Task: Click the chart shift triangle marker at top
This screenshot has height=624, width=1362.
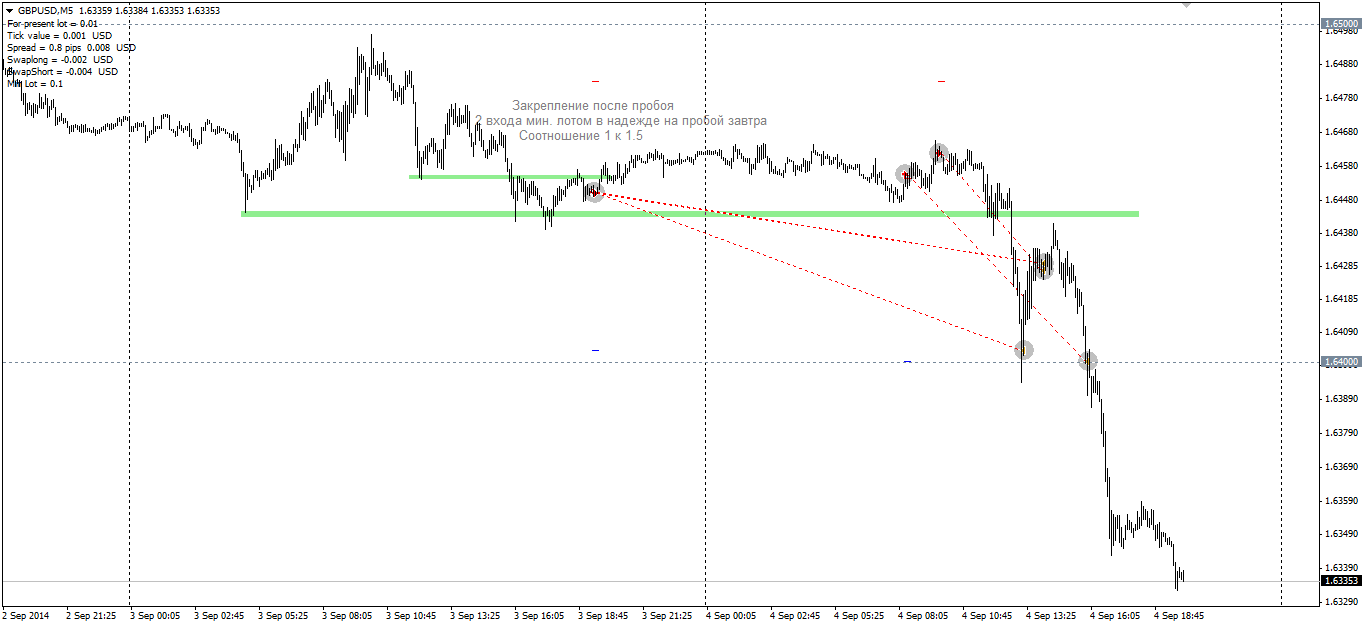Action: (x=1186, y=4)
